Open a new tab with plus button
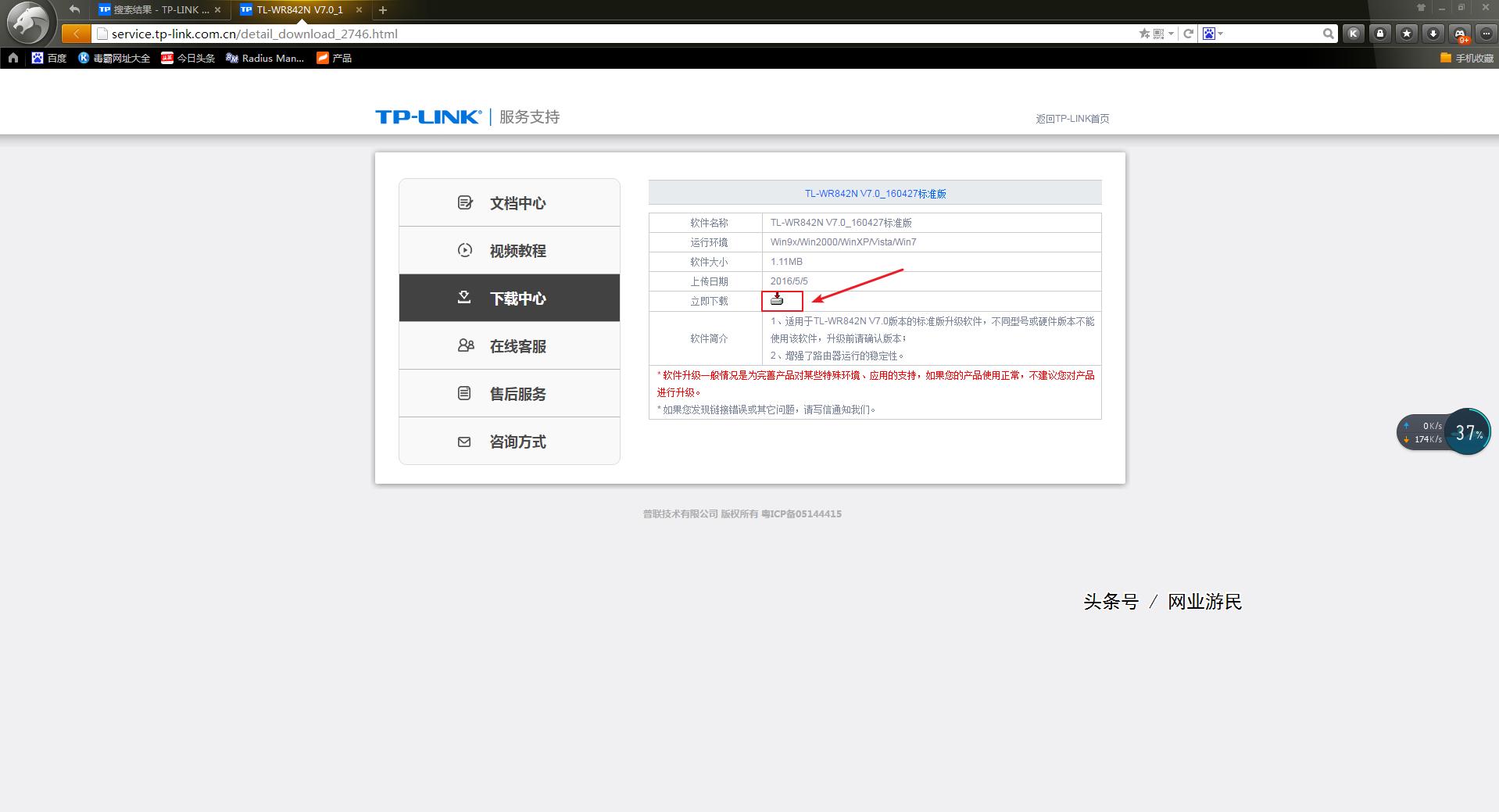1499x812 pixels. point(383,10)
